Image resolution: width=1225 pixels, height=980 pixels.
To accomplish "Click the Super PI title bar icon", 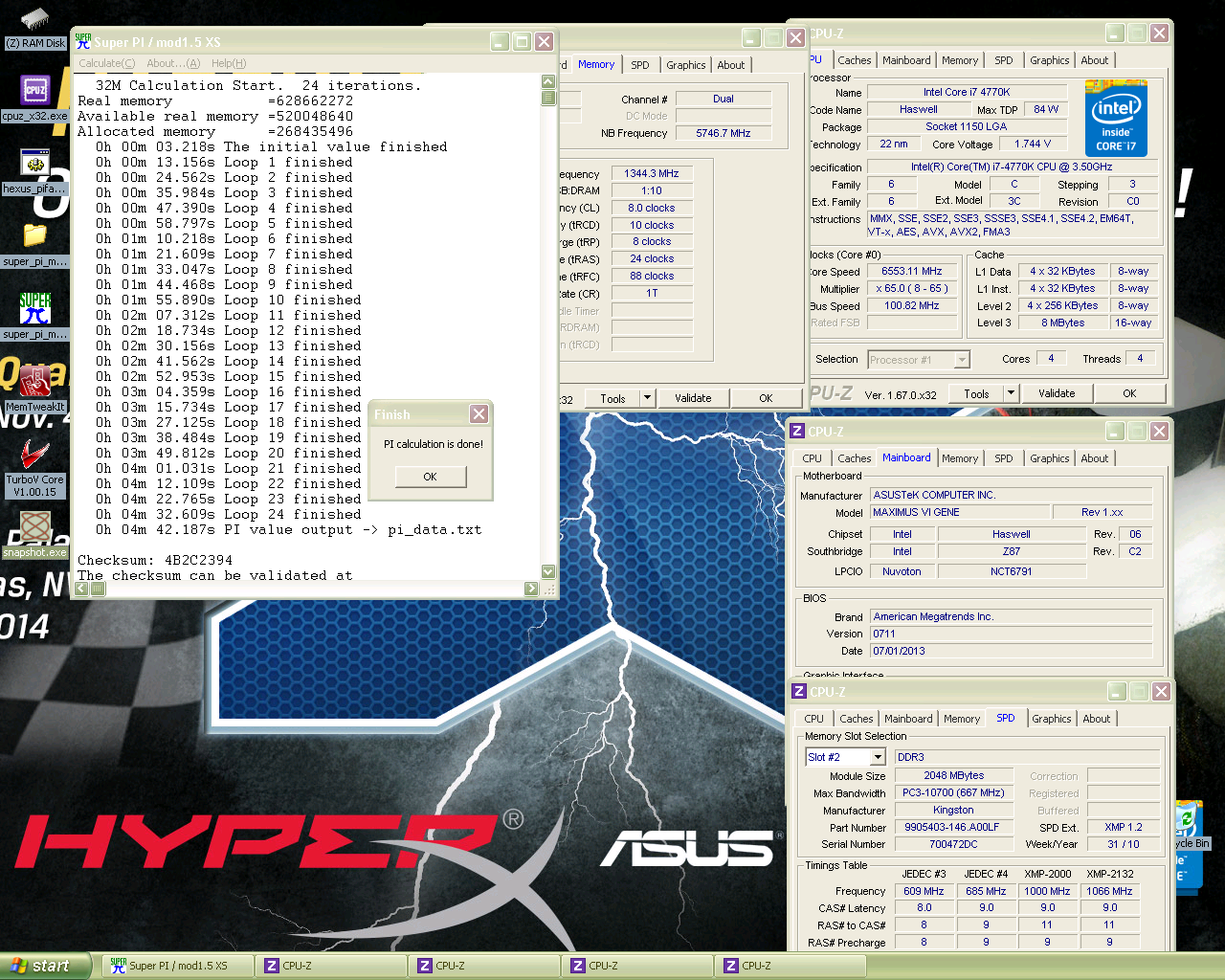I will coord(83,41).
